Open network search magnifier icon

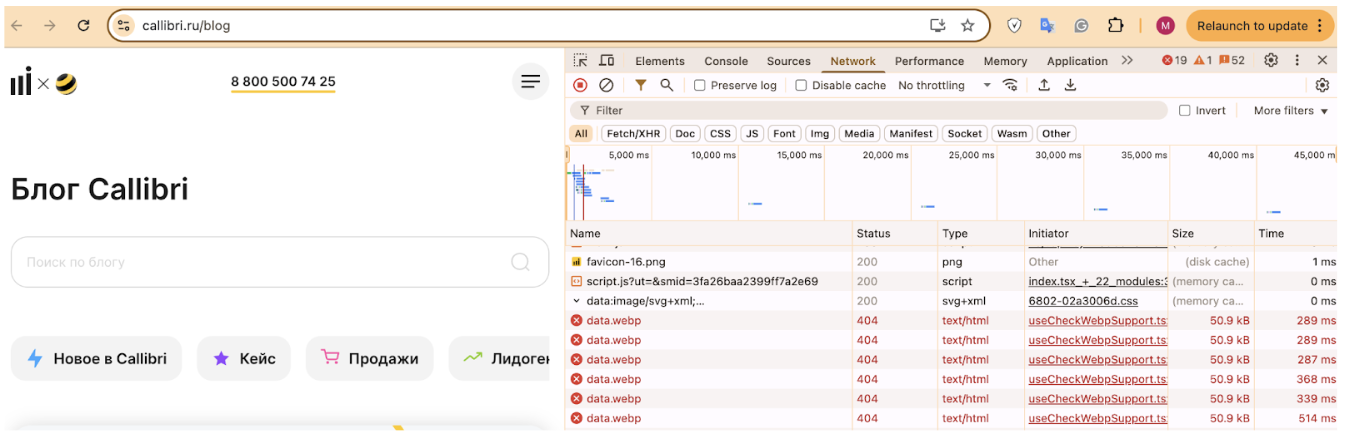point(666,86)
